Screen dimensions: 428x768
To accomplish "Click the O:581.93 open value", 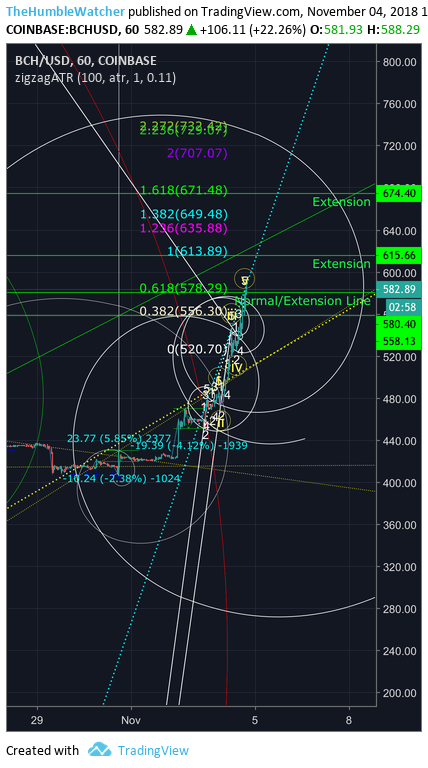I will click(x=336, y=29).
